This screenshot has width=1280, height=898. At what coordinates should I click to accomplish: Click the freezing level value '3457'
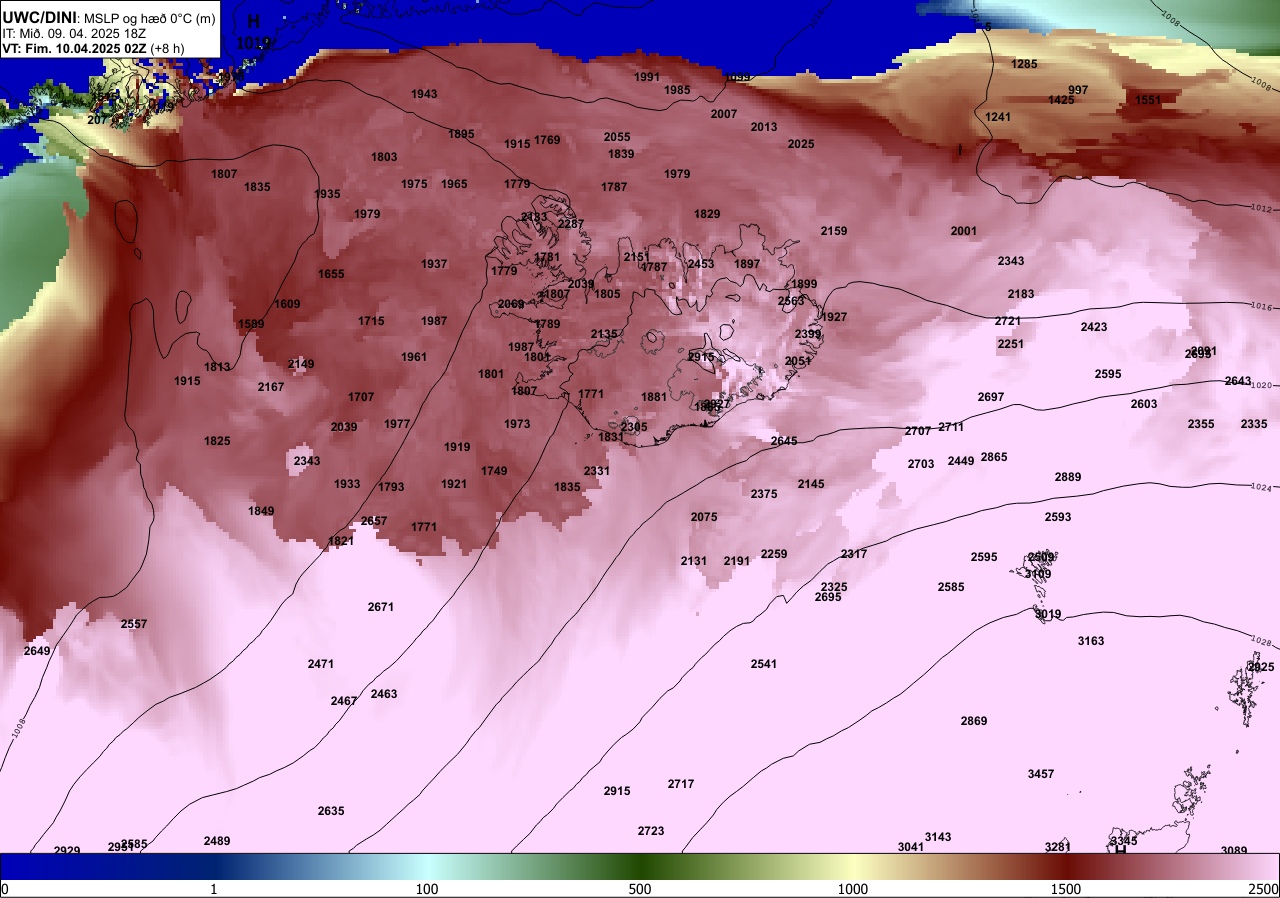pyautogui.click(x=1041, y=774)
